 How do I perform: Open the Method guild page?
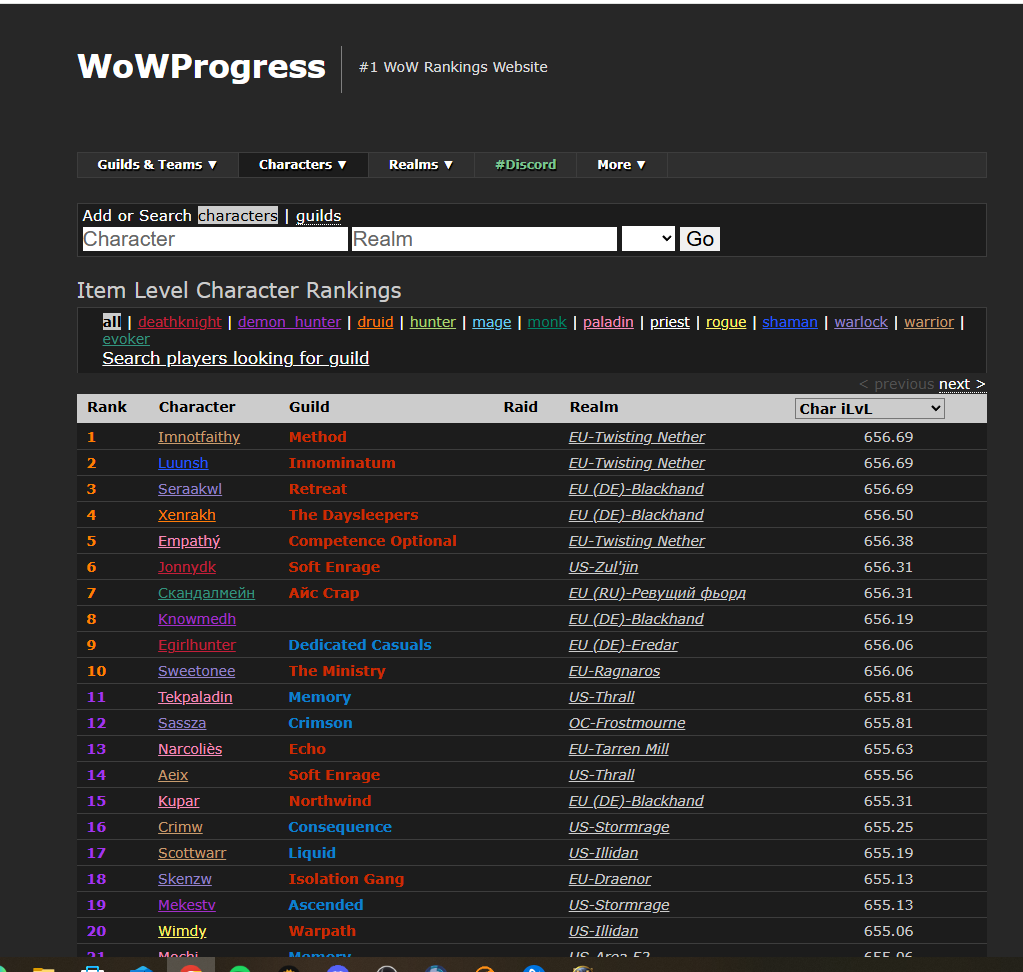318,437
